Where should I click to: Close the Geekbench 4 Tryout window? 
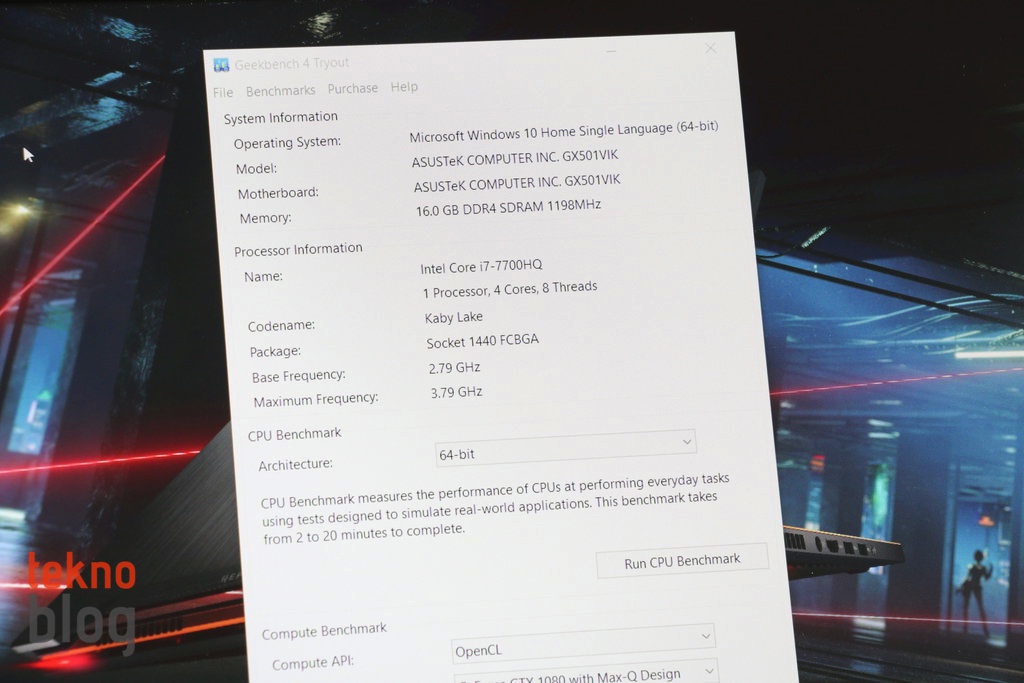(x=711, y=48)
